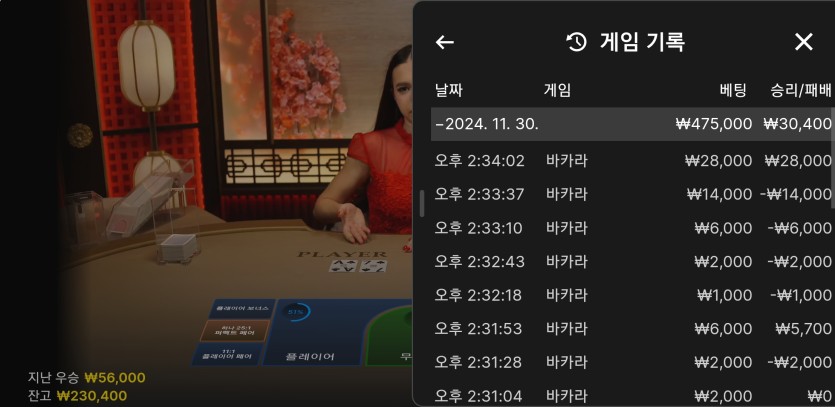This screenshot has width=835, height=407.
Task: Click the ₩475,000 total bet amount
Action: (714, 124)
